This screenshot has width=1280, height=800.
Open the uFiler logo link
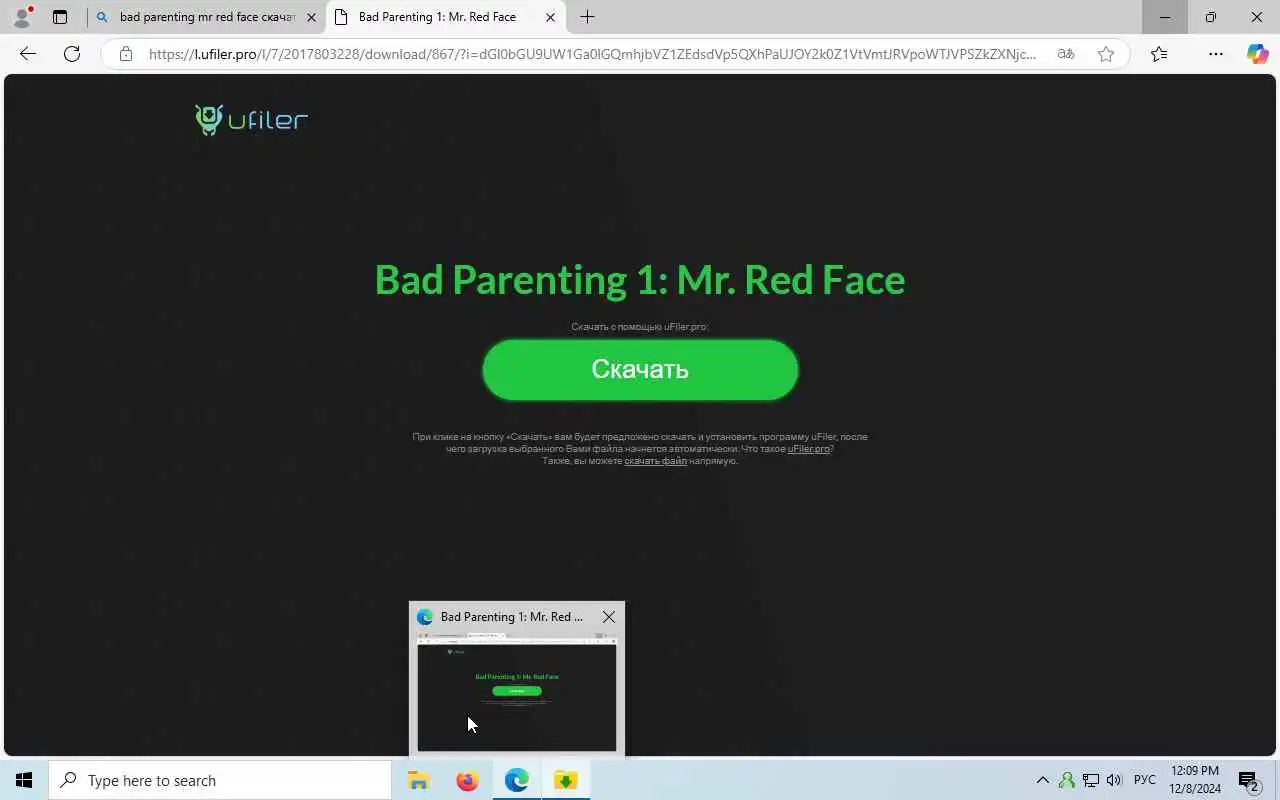click(251, 120)
